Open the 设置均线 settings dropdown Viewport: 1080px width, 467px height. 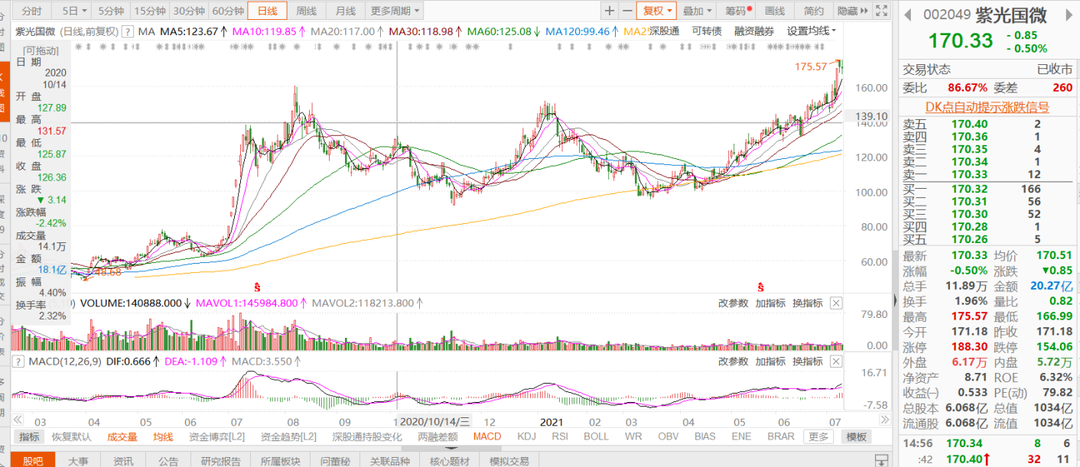tap(811, 31)
